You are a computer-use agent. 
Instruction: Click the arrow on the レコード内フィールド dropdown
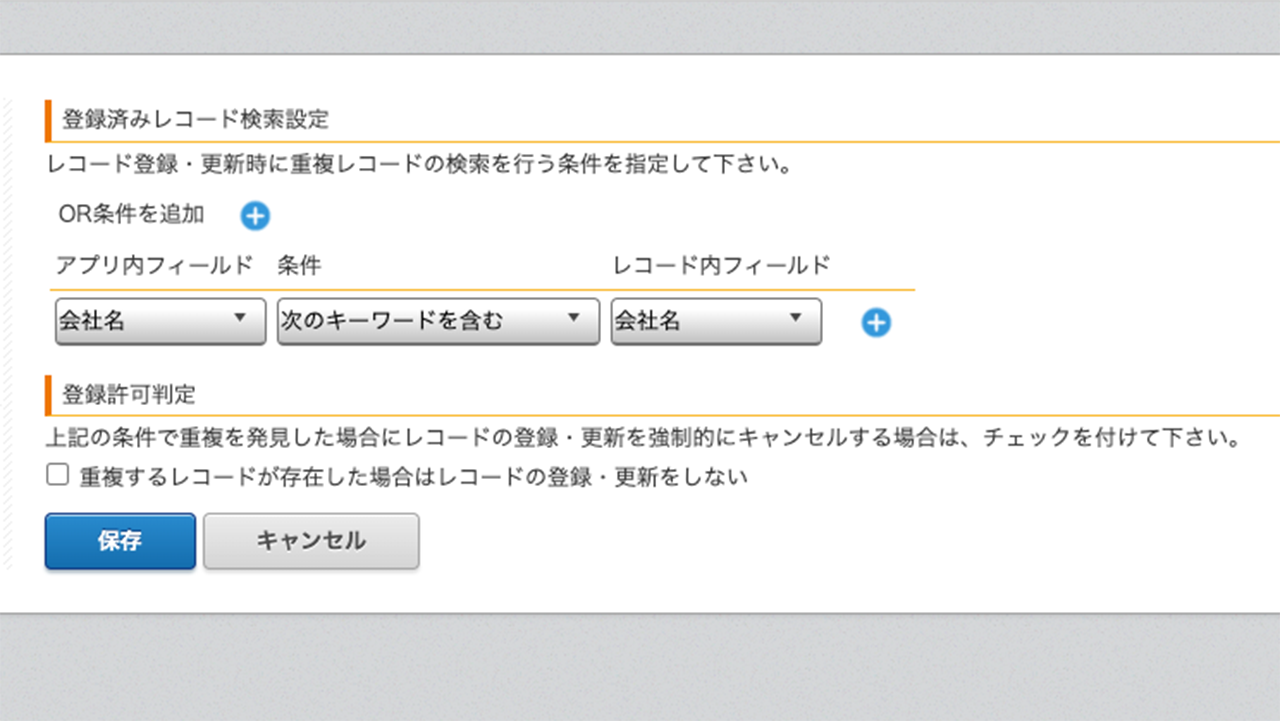795,318
